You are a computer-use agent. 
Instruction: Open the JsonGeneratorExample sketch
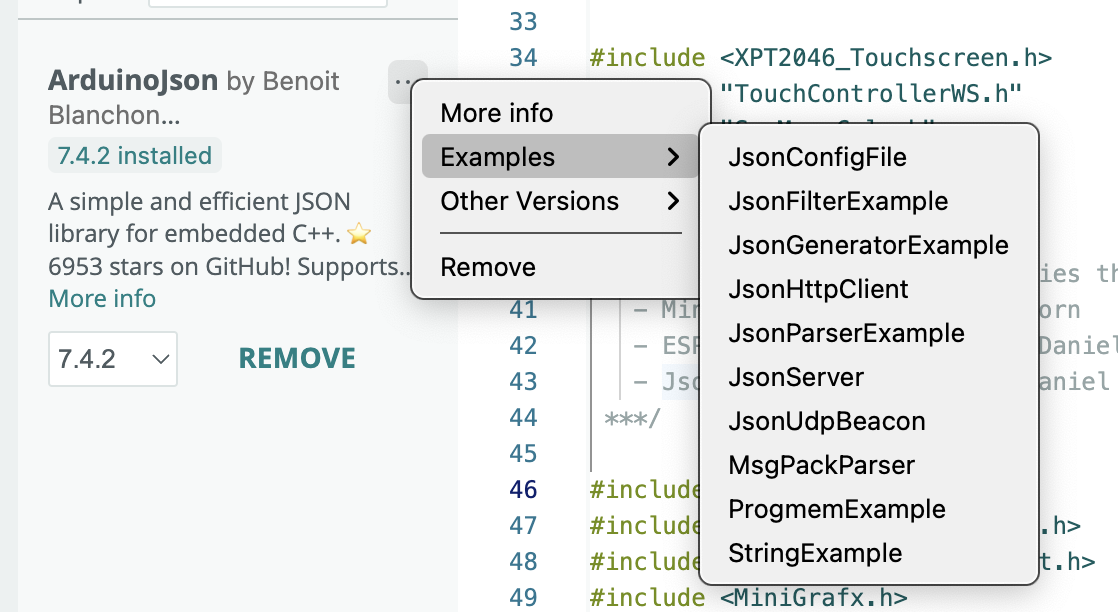tap(869, 245)
